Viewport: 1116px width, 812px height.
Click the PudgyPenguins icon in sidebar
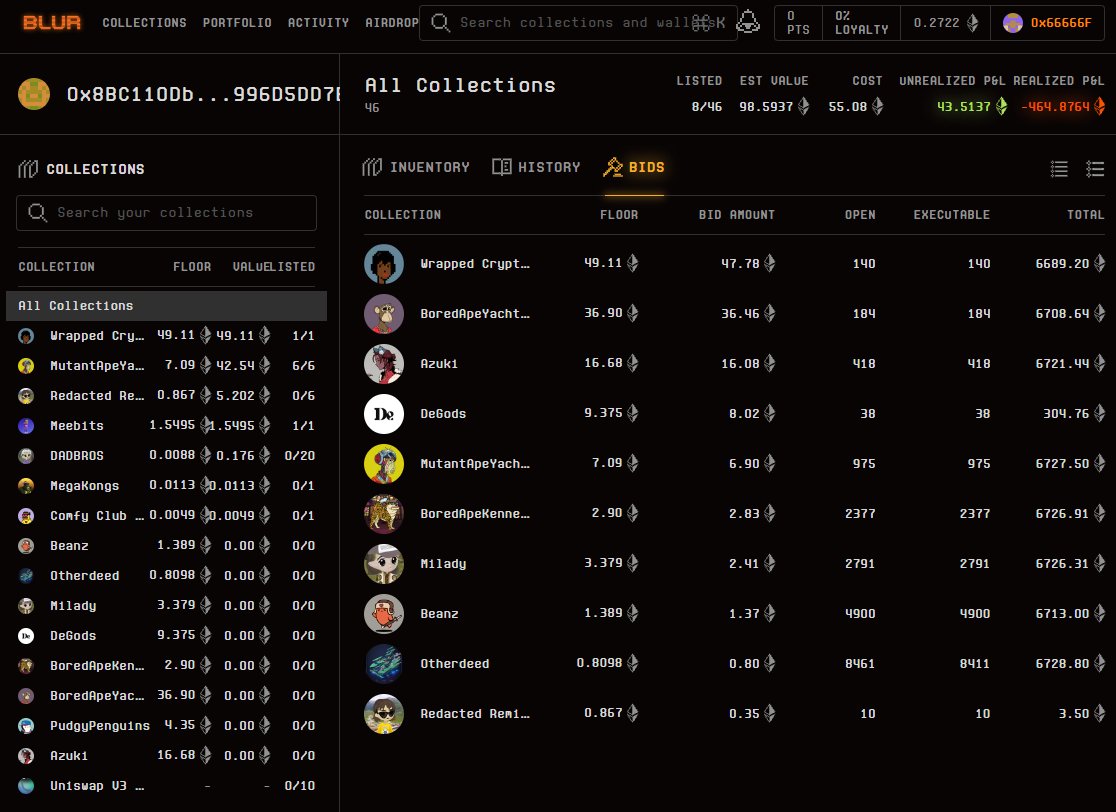[26, 725]
